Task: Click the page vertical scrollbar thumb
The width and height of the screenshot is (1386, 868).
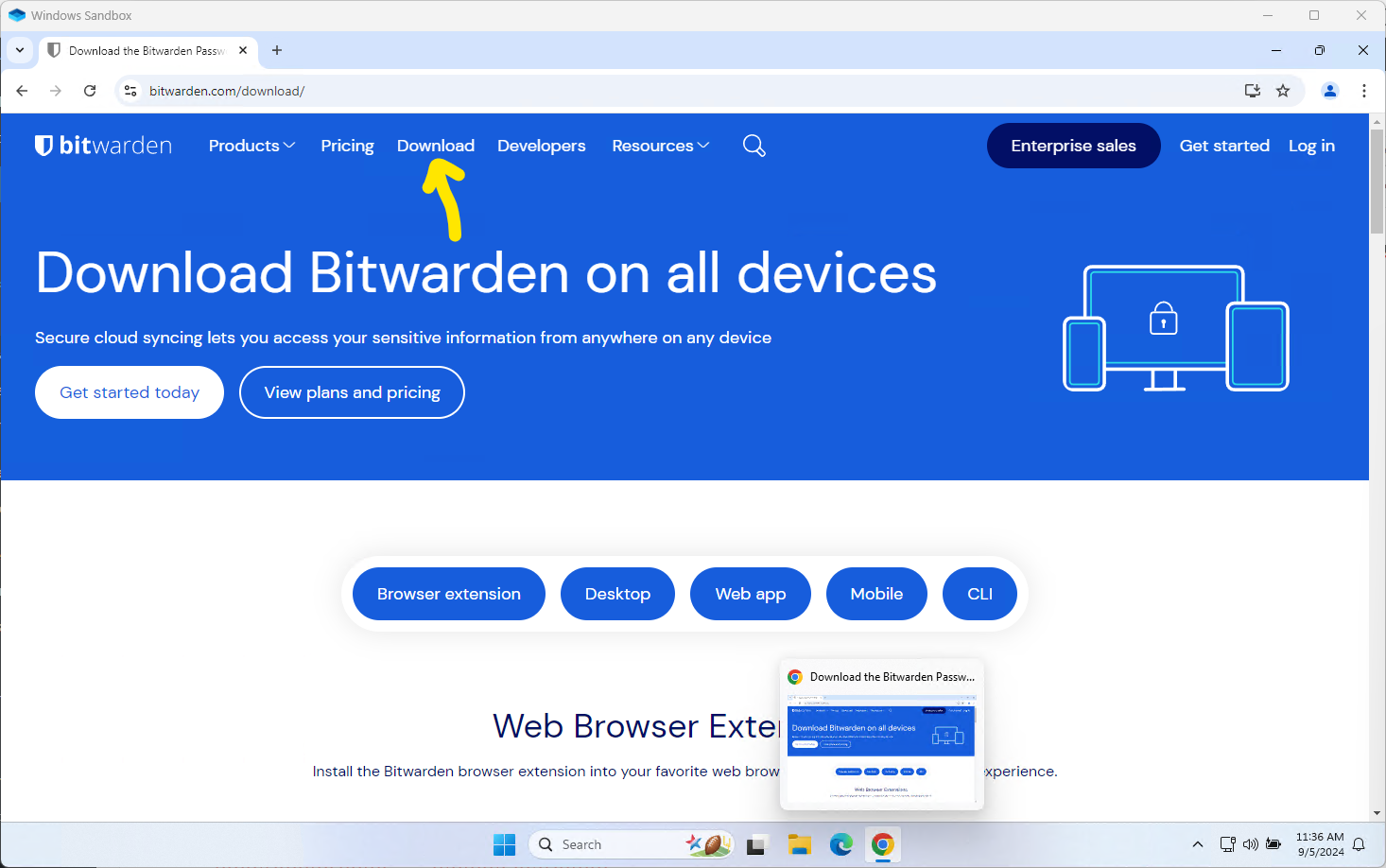Action: [1377, 182]
